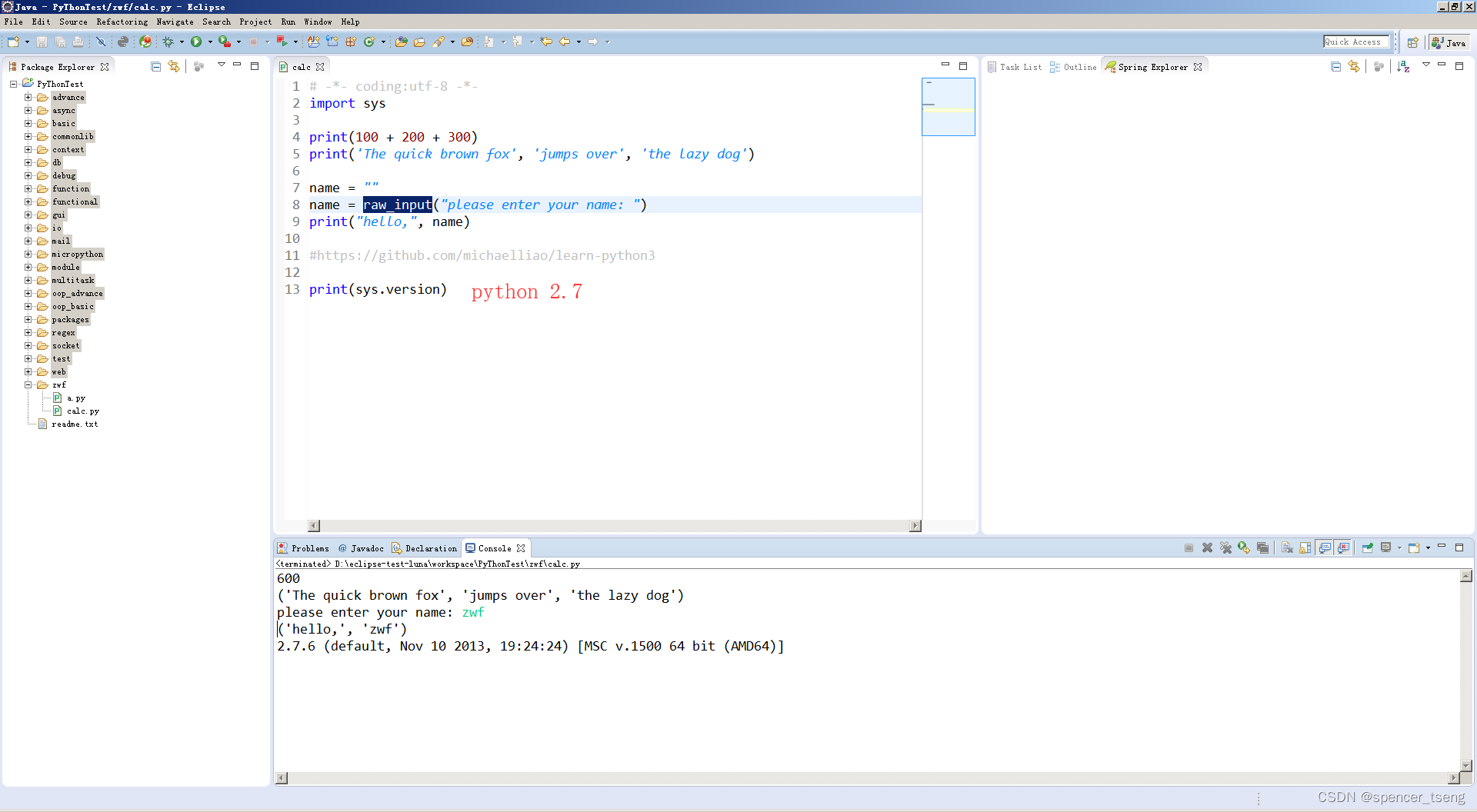This screenshot has width=1477, height=812.
Task: Toggle Show Console on Standard Out
Action: (1325, 547)
